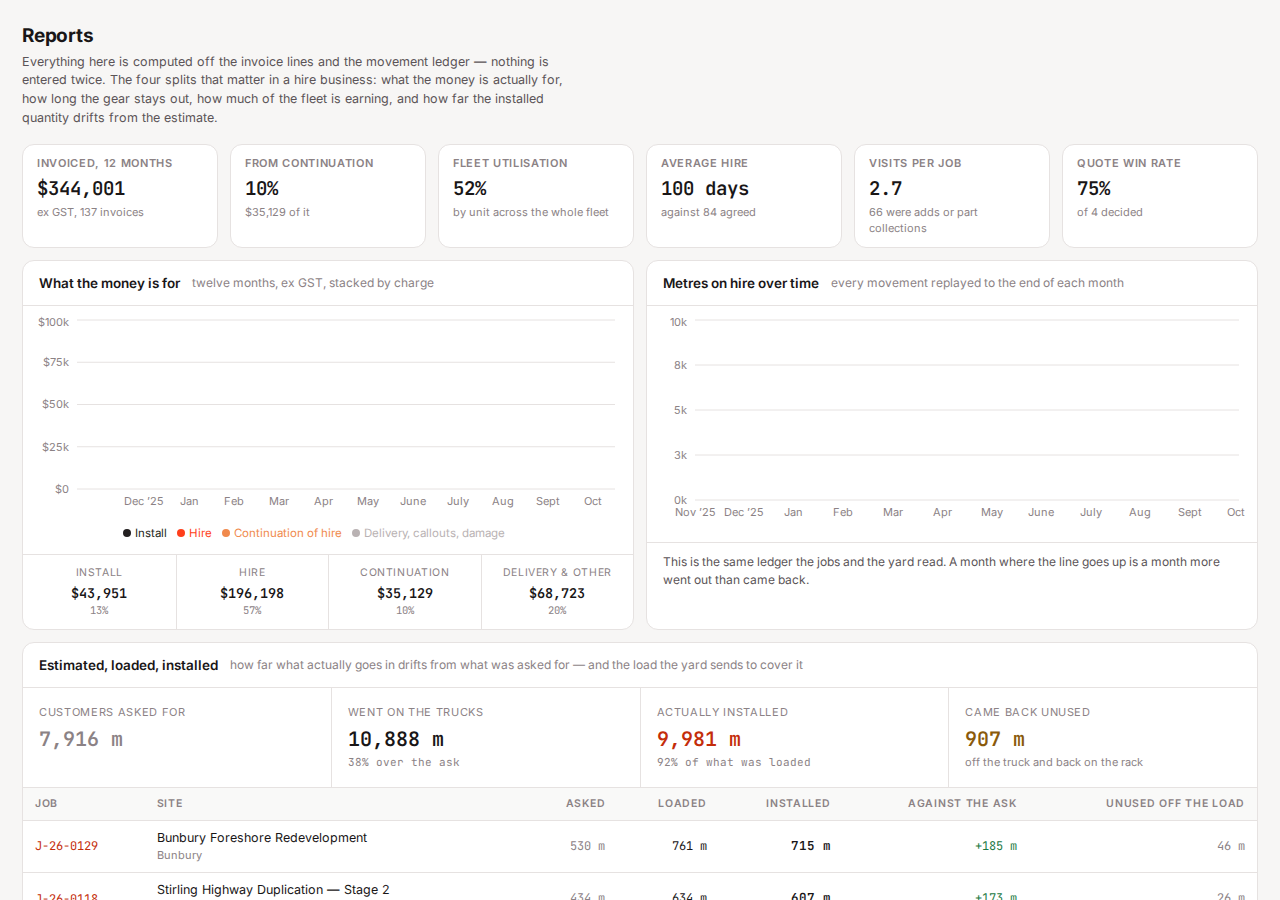Click the Install legend entry under the chart
Viewport: 1280px width, 900px height.
(145, 533)
